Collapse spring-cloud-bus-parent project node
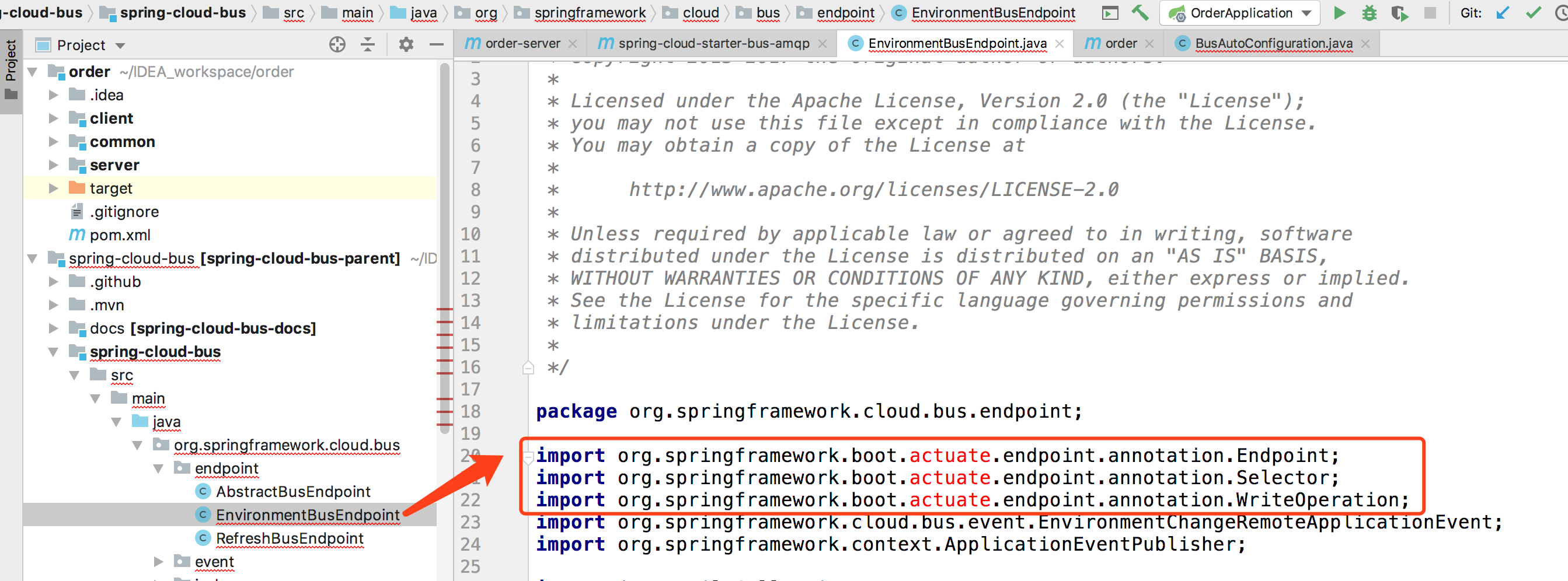The height and width of the screenshot is (581, 1568). coord(32,258)
